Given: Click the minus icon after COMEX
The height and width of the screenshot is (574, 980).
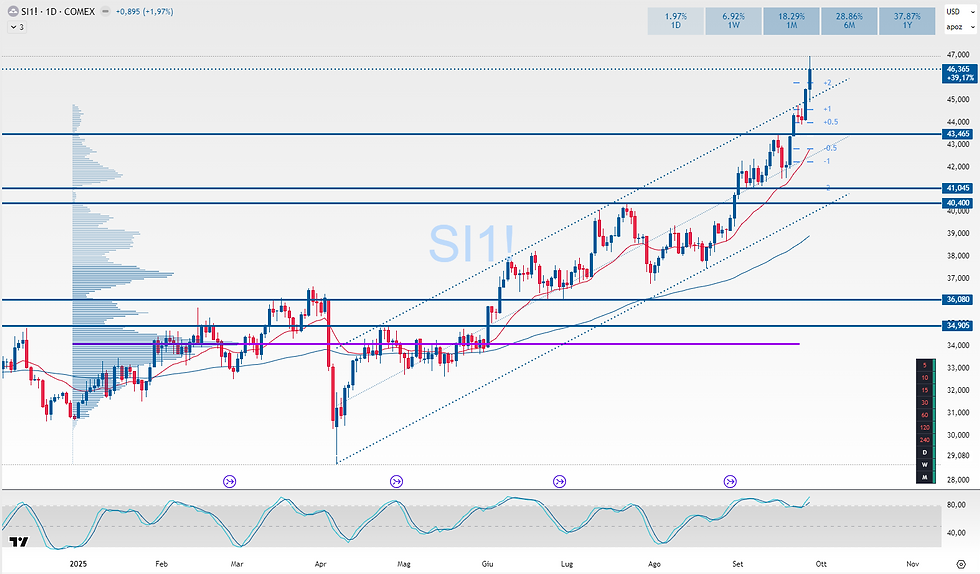Looking at the screenshot, I should click(106, 11).
